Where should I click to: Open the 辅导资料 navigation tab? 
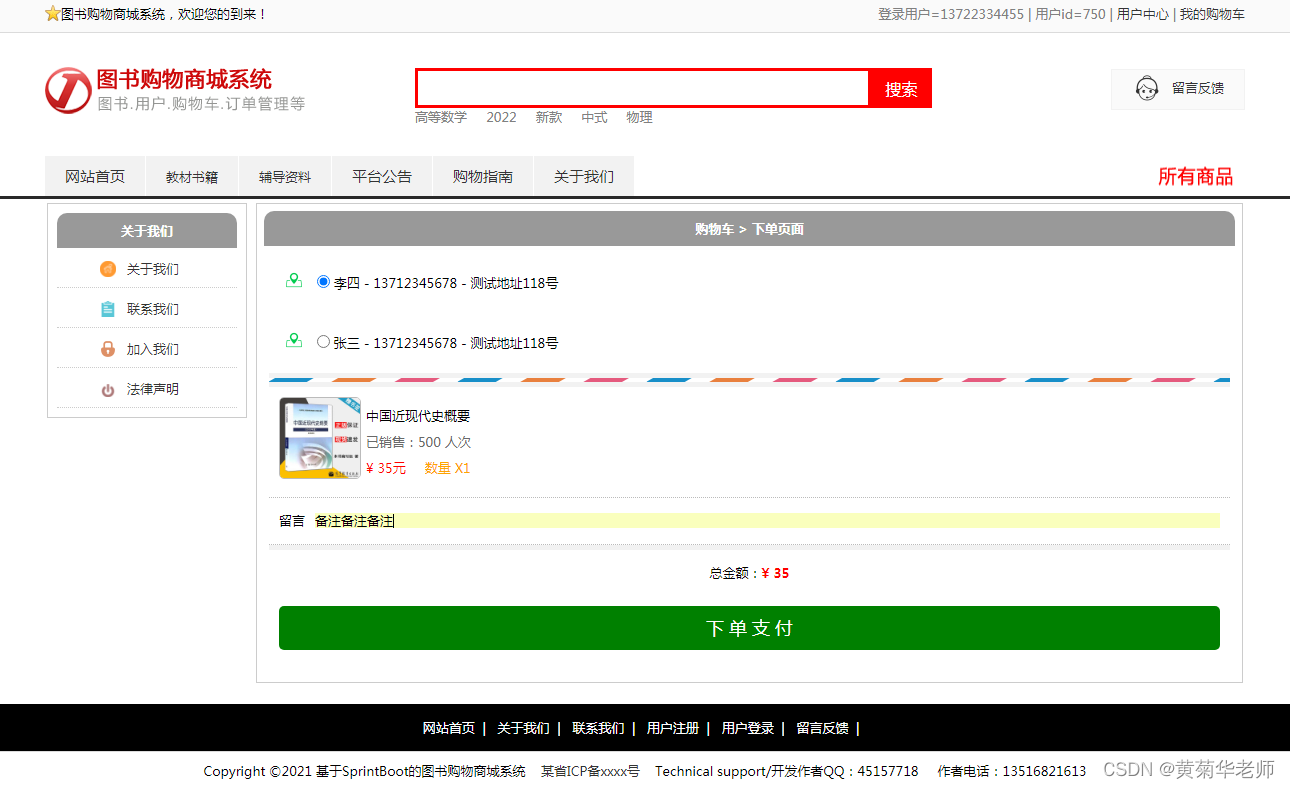[285, 177]
